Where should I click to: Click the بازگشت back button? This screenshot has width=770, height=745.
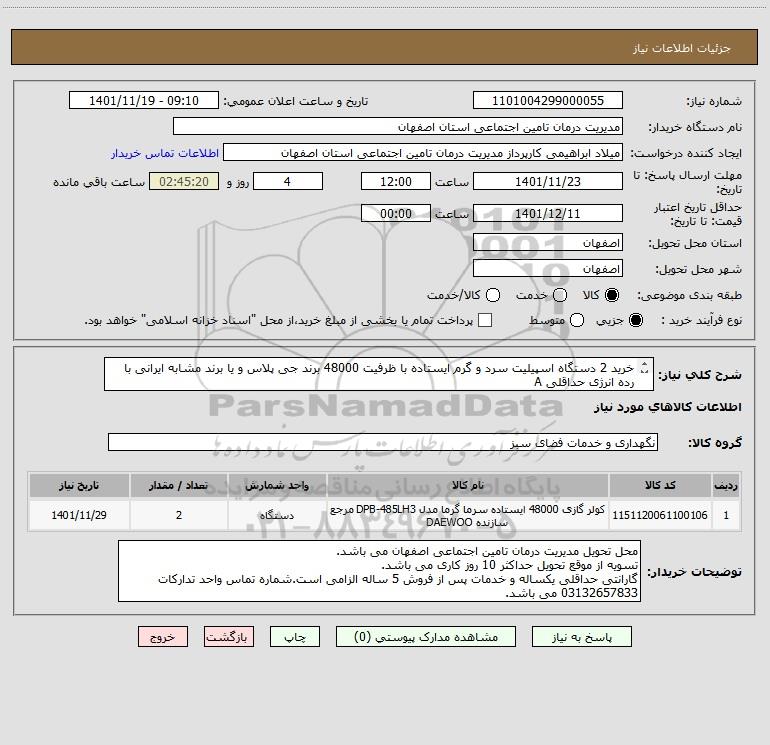pos(229,637)
